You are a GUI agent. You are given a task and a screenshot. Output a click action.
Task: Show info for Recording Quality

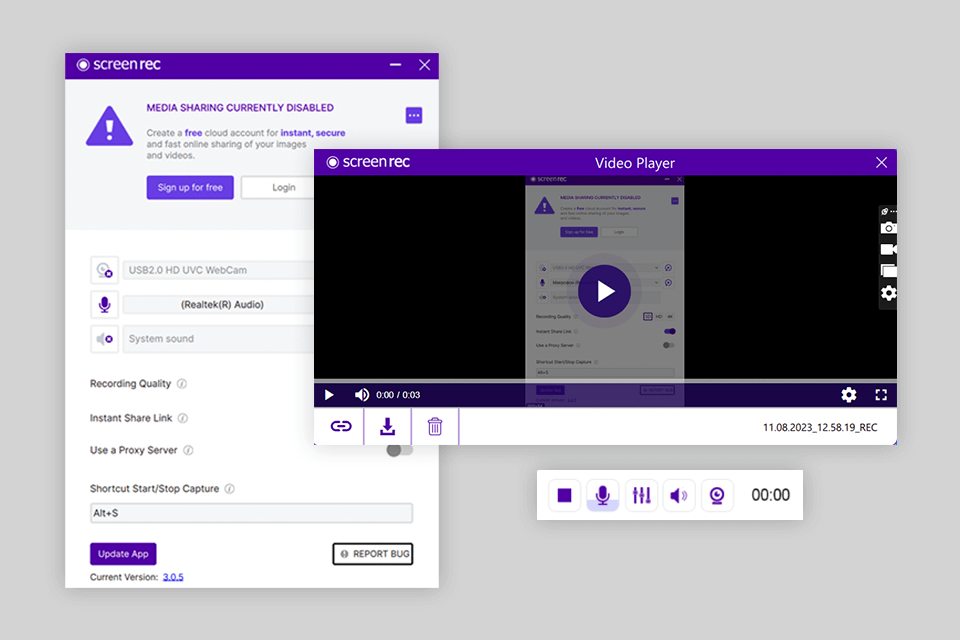coord(182,384)
